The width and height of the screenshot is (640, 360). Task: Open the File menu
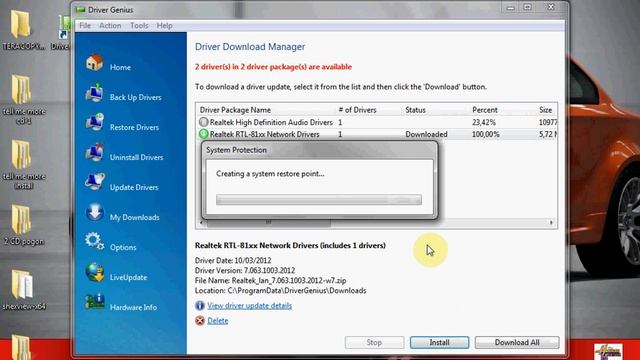pyautogui.click(x=85, y=26)
